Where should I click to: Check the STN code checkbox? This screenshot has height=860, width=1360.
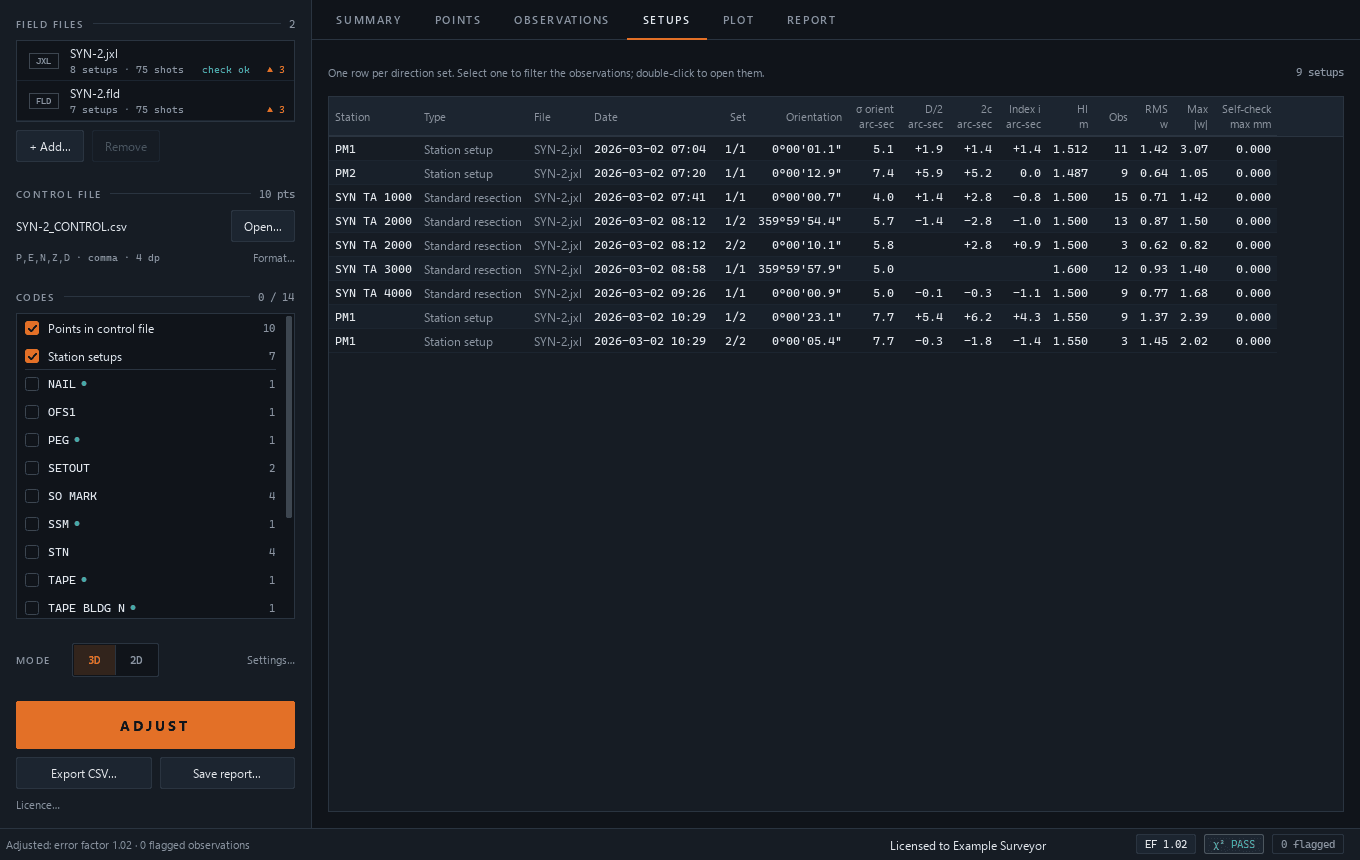32,552
